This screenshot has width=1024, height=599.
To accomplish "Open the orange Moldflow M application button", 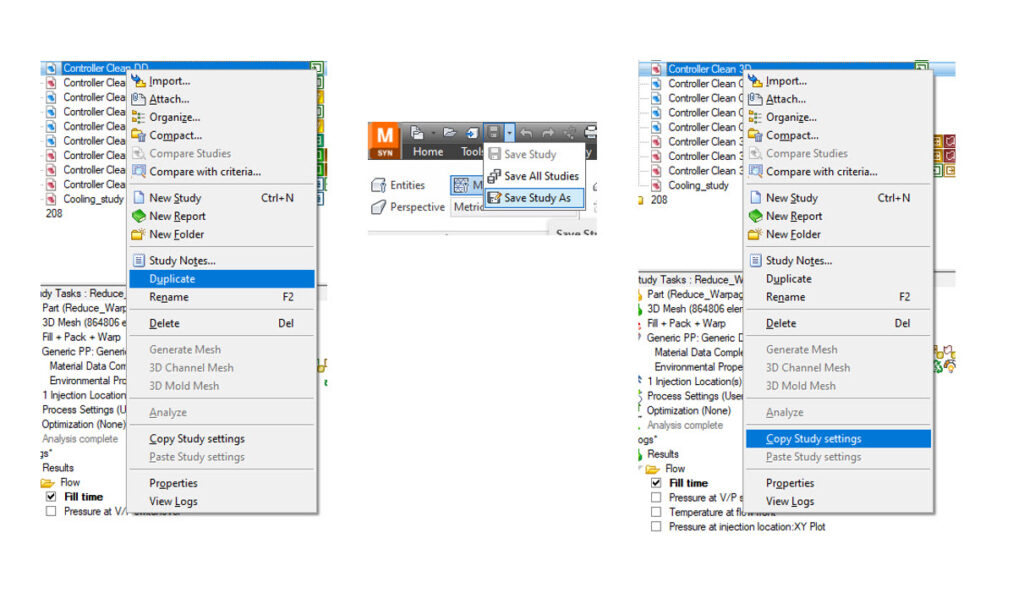I will pos(385,141).
